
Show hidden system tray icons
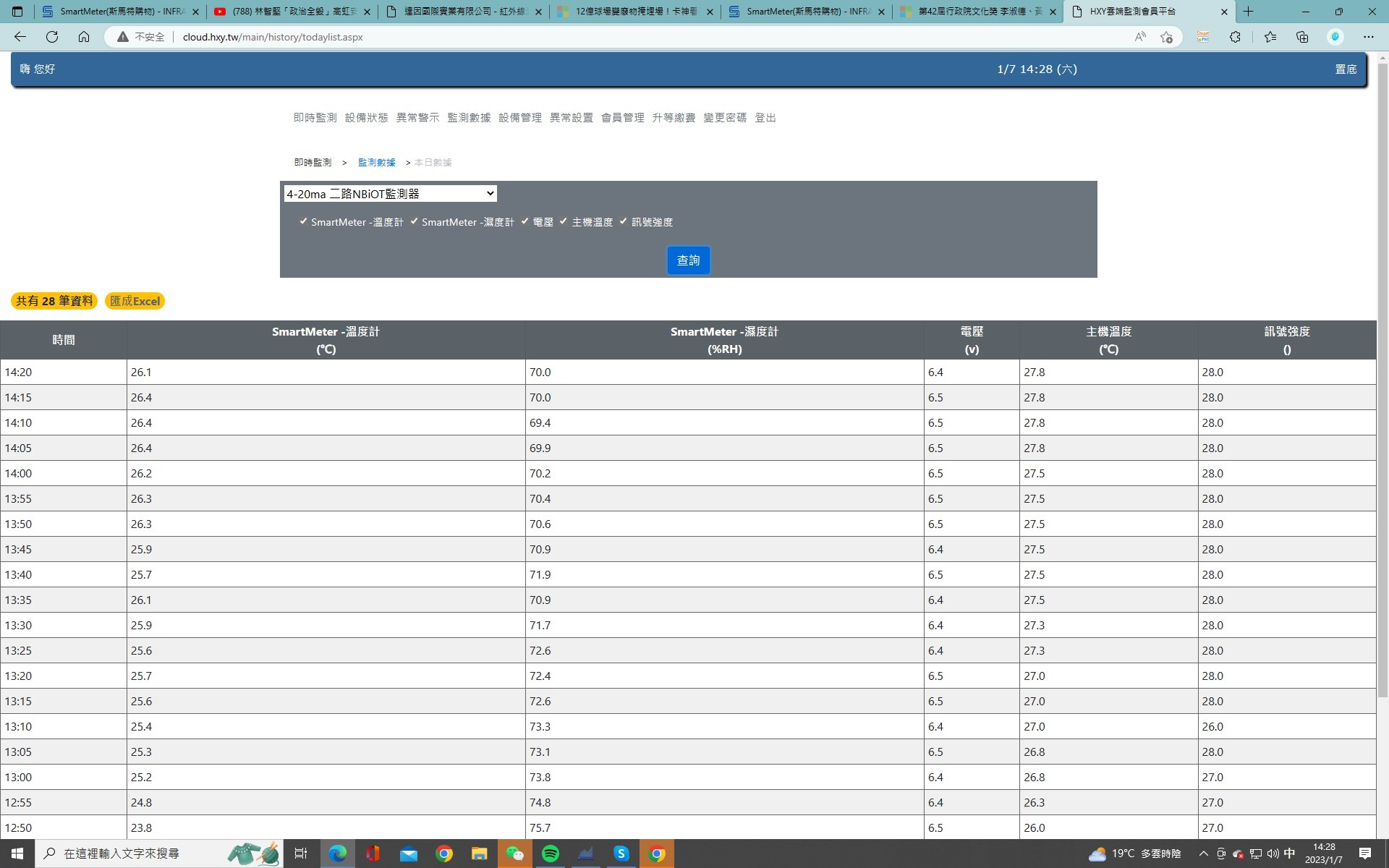tap(1203, 854)
